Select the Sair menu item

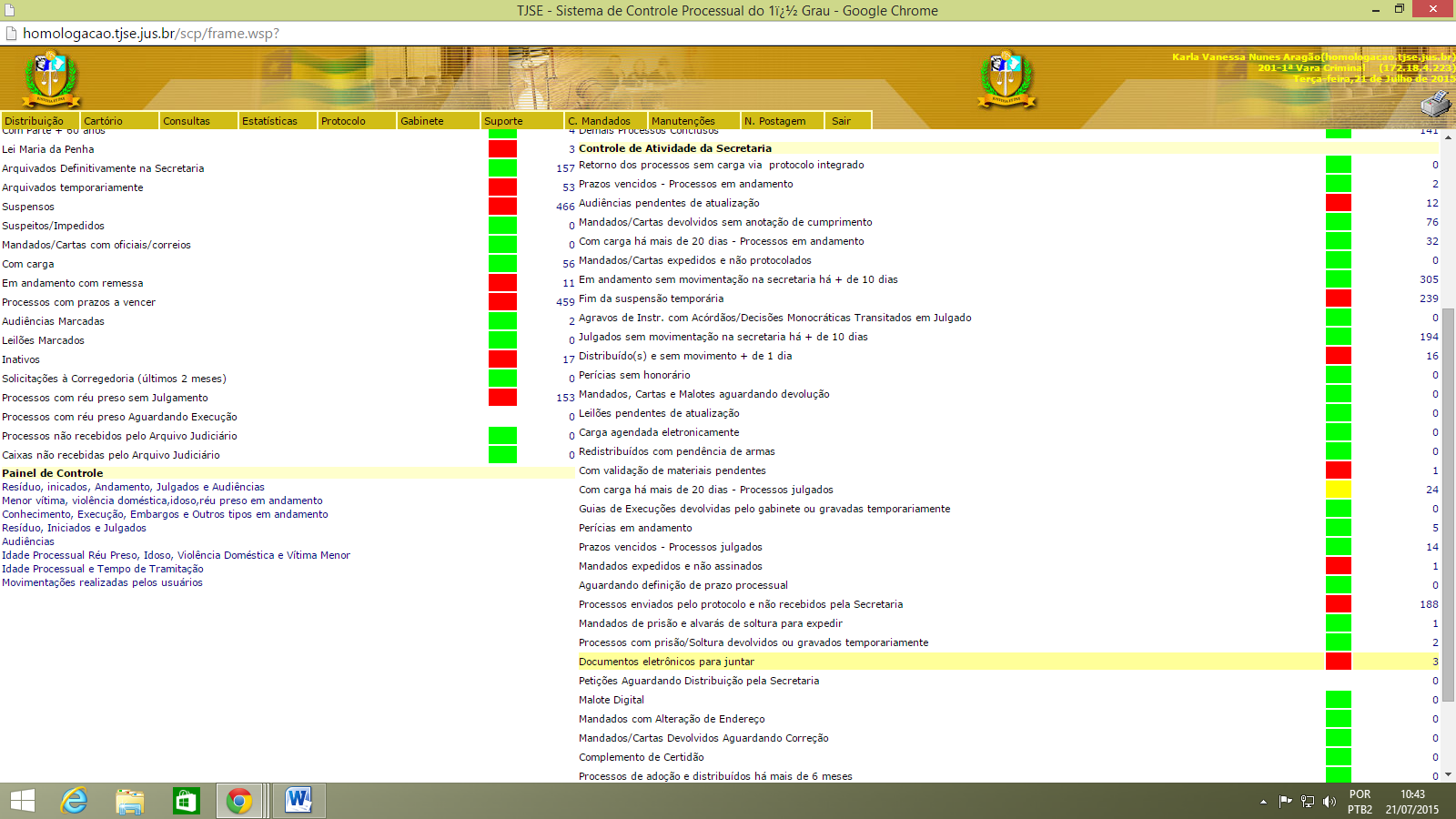[841, 121]
